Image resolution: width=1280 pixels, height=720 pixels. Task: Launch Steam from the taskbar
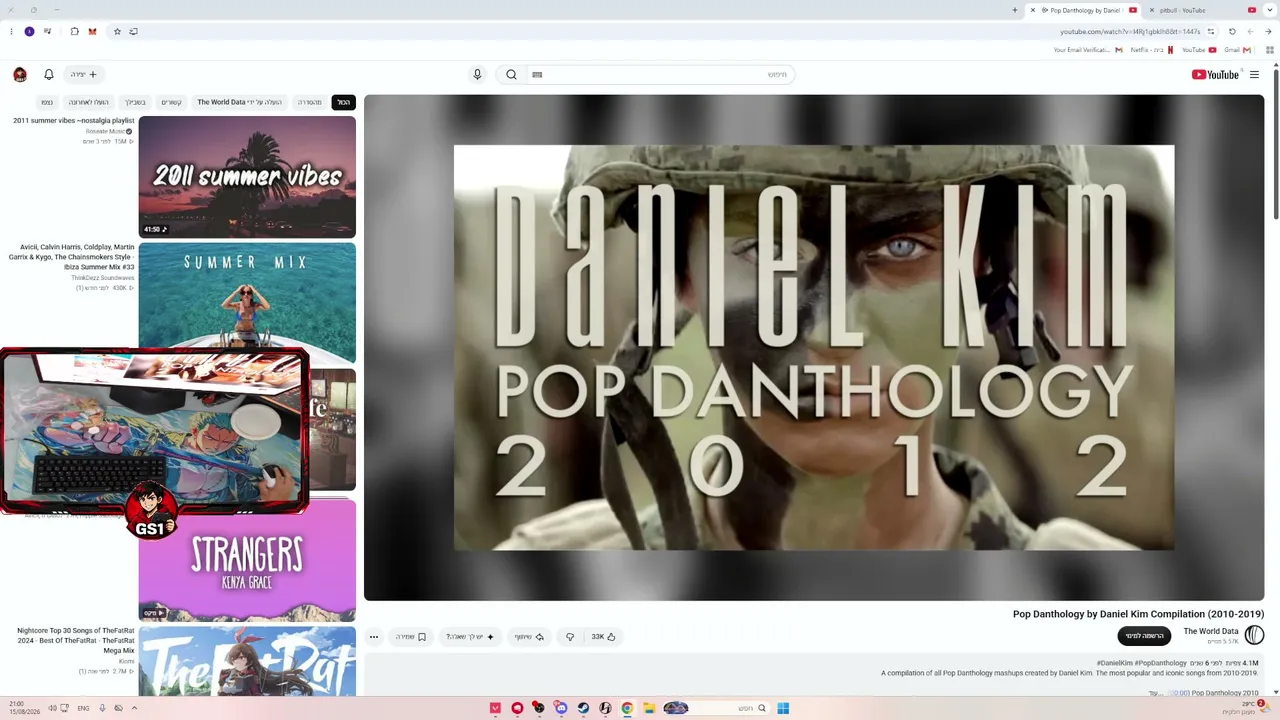tap(583, 708)
